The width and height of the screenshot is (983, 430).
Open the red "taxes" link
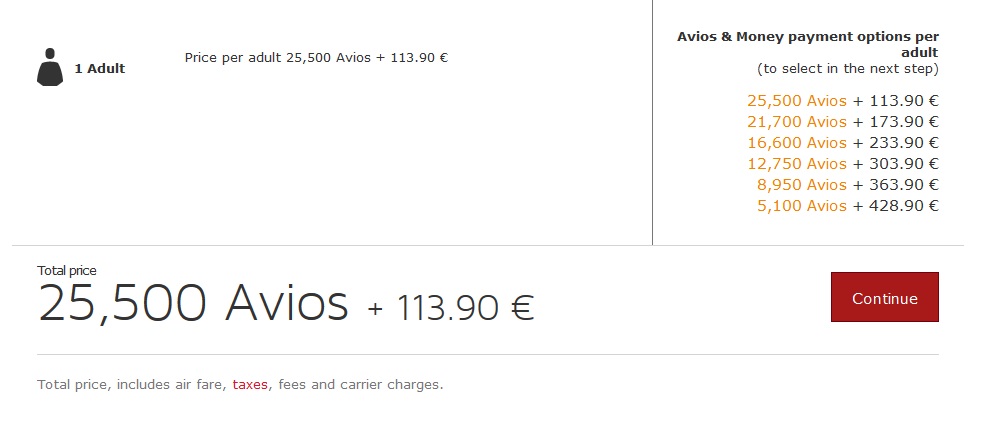[250, 384]
